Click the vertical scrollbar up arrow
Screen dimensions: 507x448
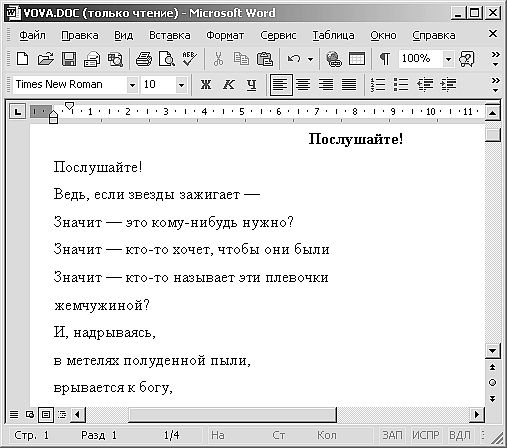click(x=492, y=113)
